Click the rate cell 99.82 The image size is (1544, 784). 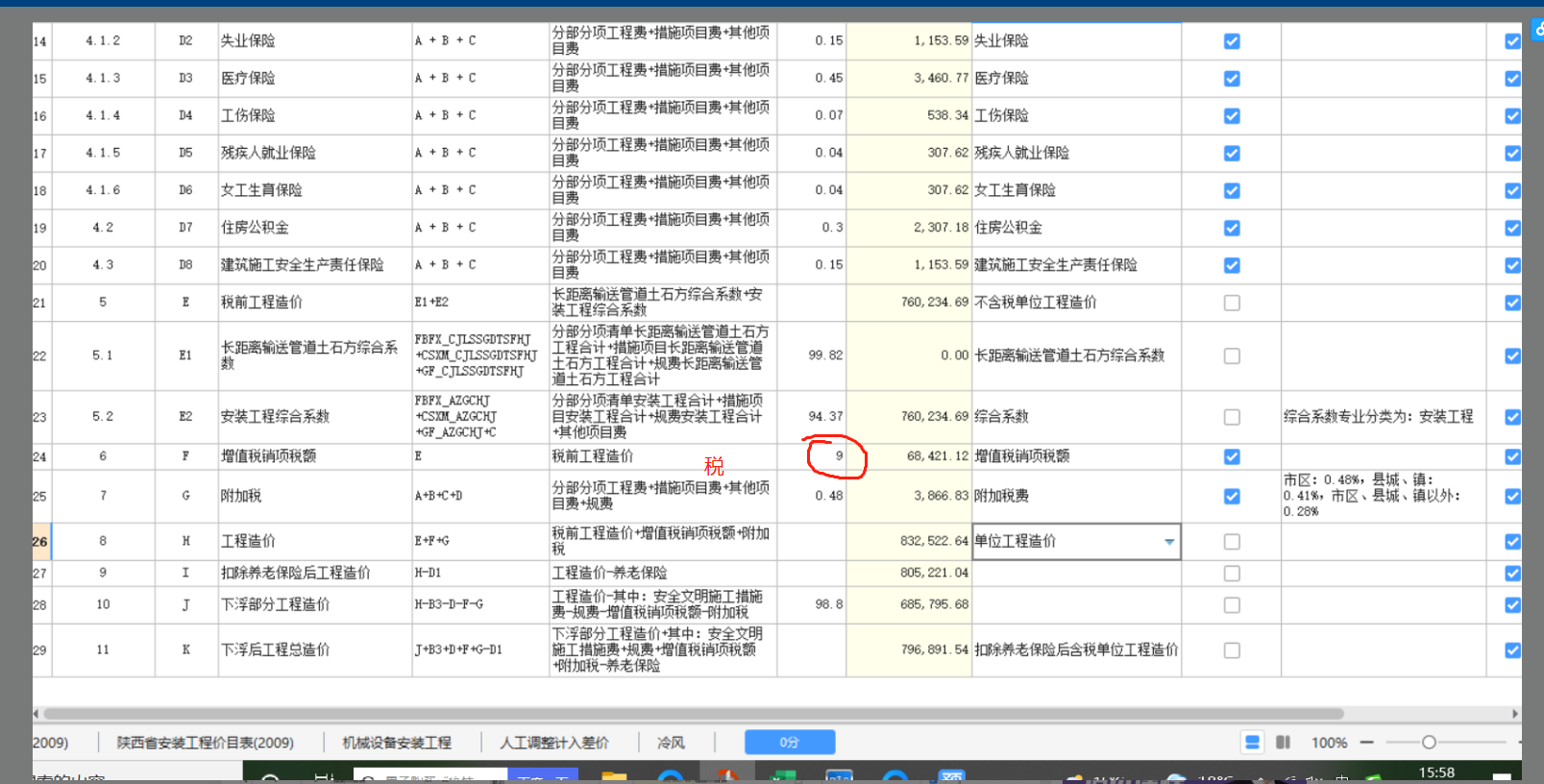tap(812, 355)
